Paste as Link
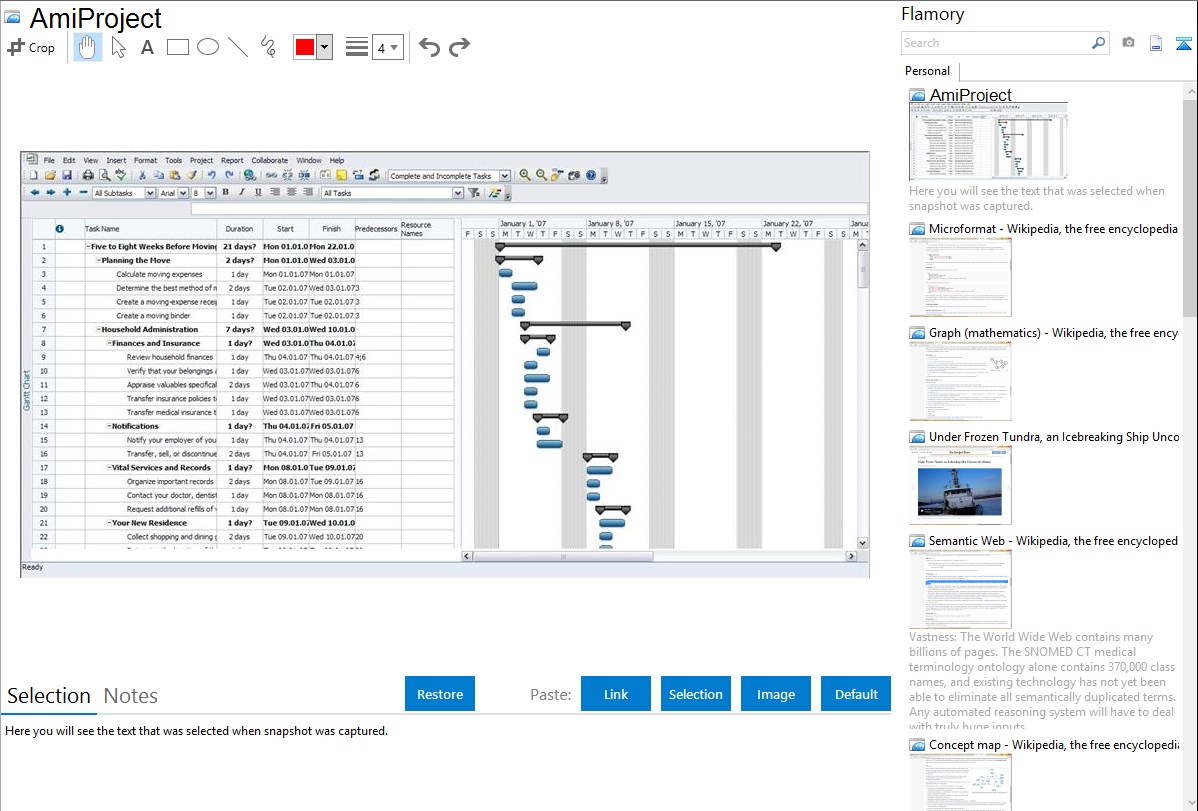 coord(616,694)
